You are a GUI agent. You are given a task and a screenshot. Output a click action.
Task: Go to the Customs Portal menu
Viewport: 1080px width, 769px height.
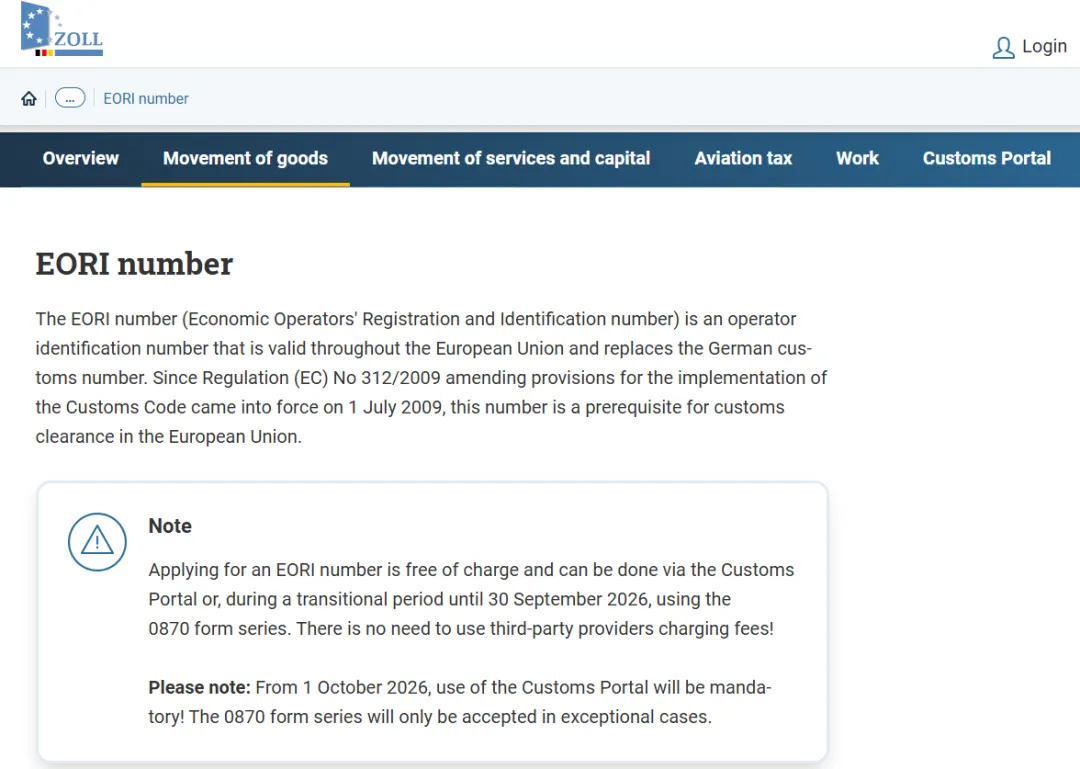click(987, 158)
